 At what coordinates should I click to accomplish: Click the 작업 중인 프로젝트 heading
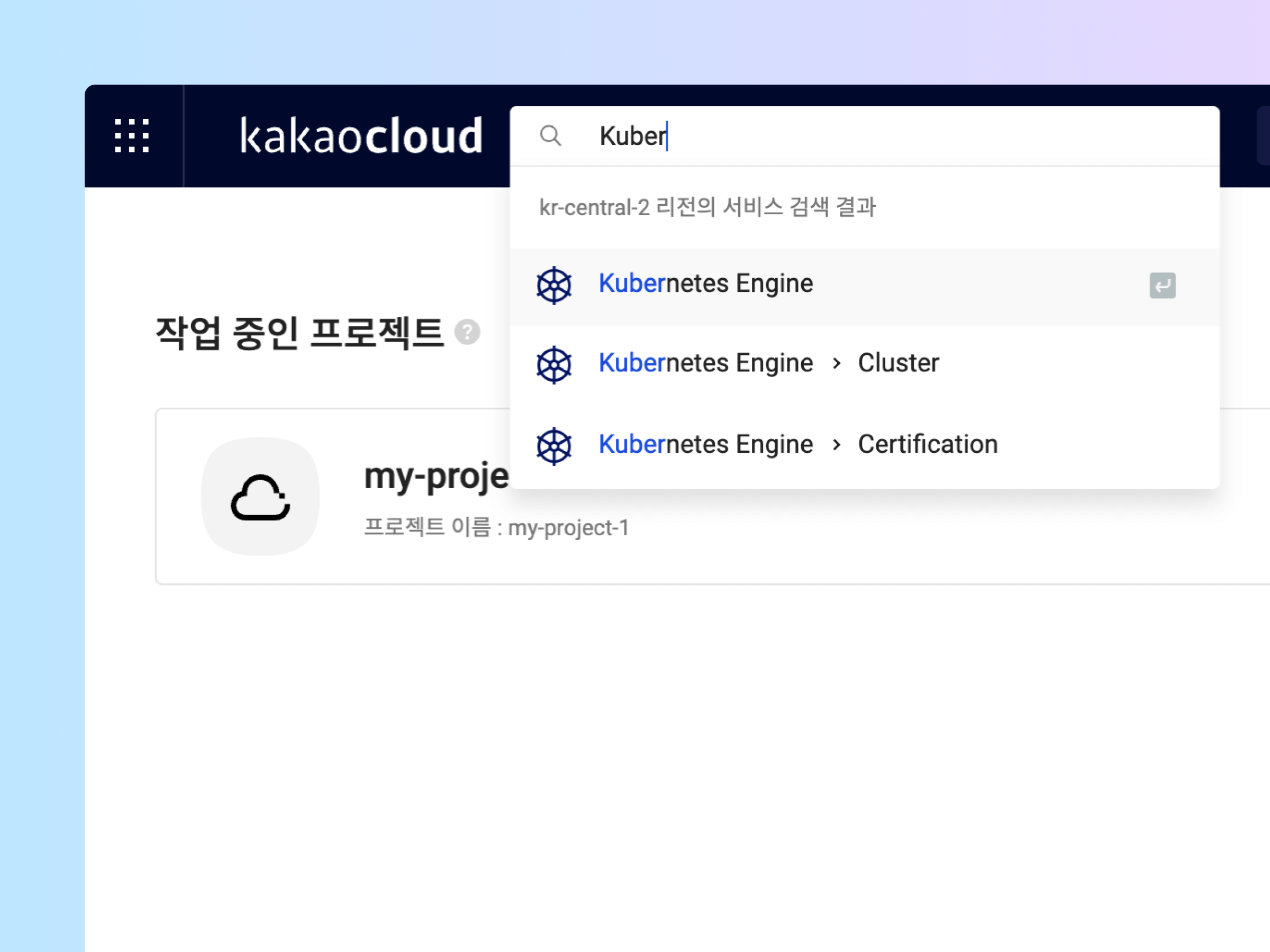tap(300, 333)
